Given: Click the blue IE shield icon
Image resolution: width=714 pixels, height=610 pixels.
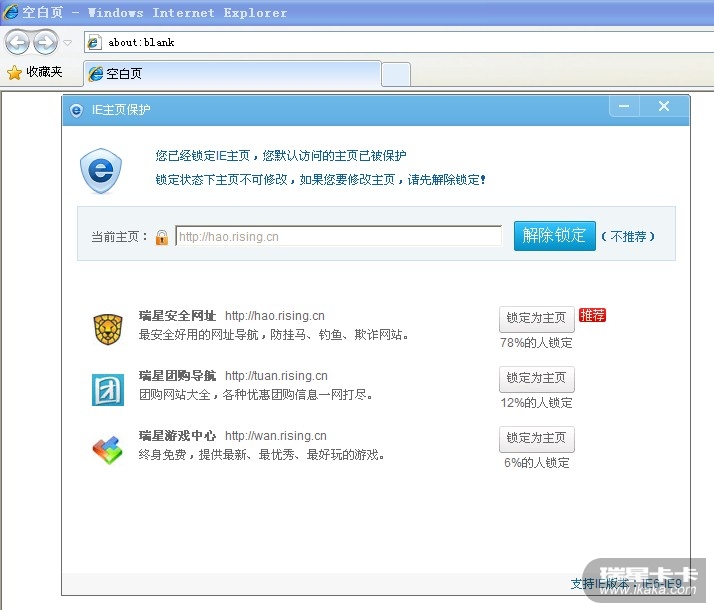Looking at the screenshot, I should pos(101,171).
